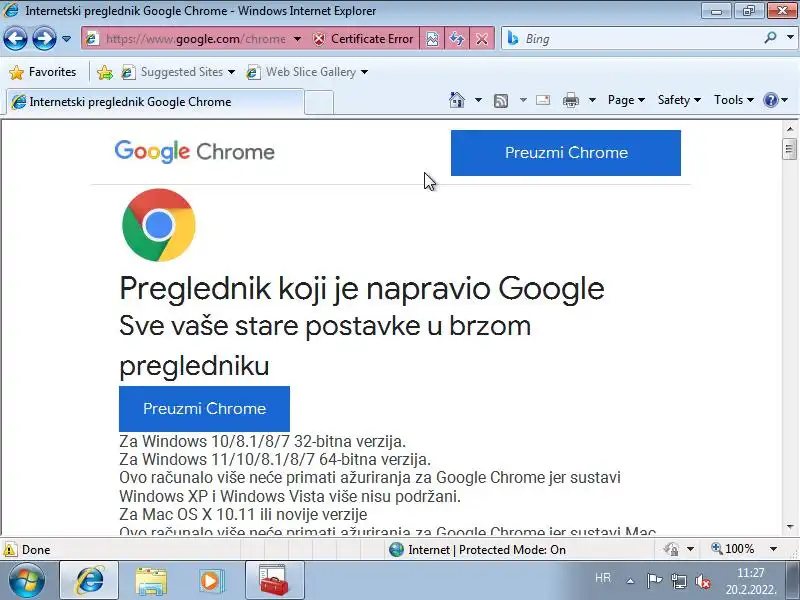
Task: Click text Za Windows 10/8.1/8/7 32-bitna verzija
Action: point(262,441)
